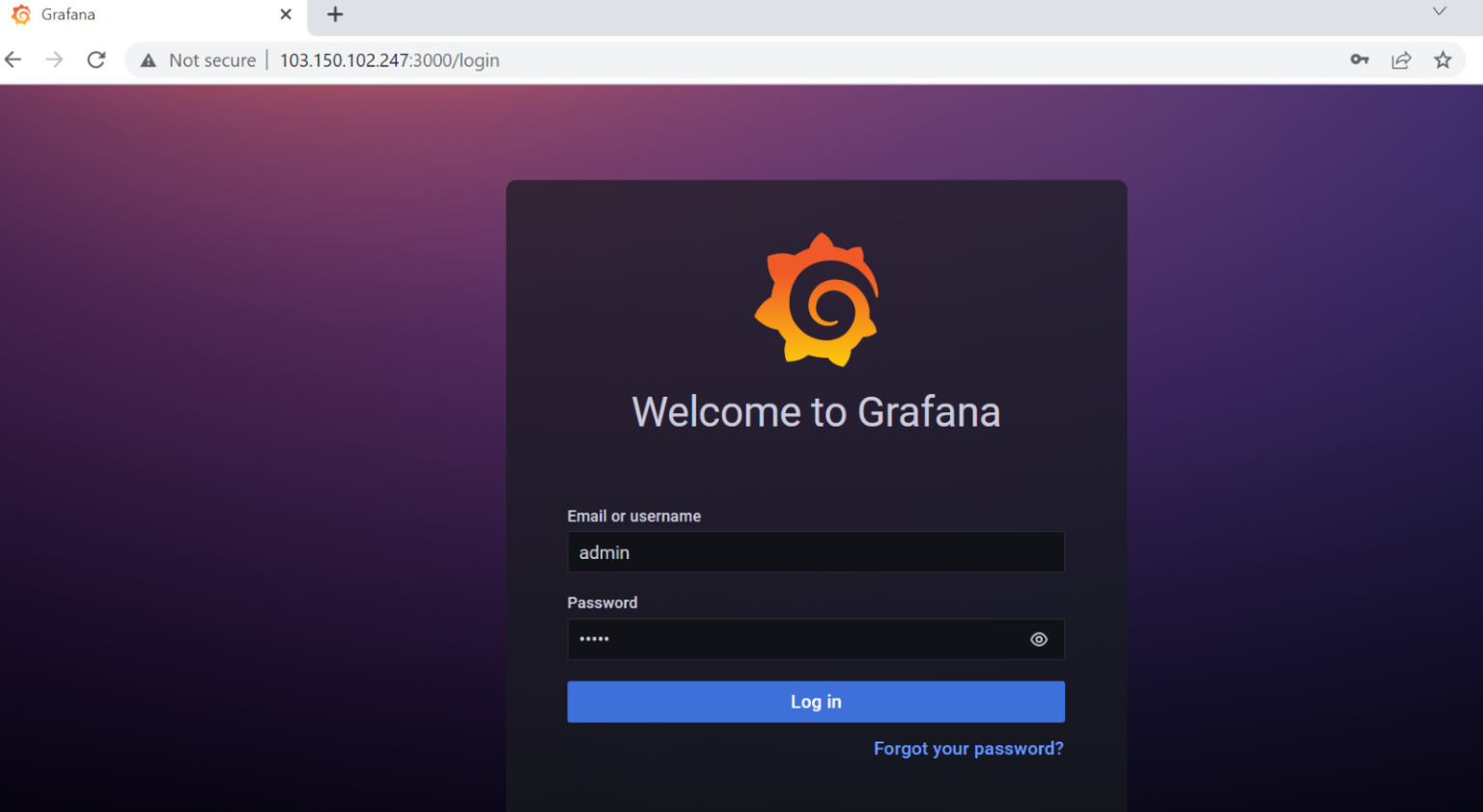Click the URL address bar text
This screenshot has width=1483, height=812.
click(389, 60)
